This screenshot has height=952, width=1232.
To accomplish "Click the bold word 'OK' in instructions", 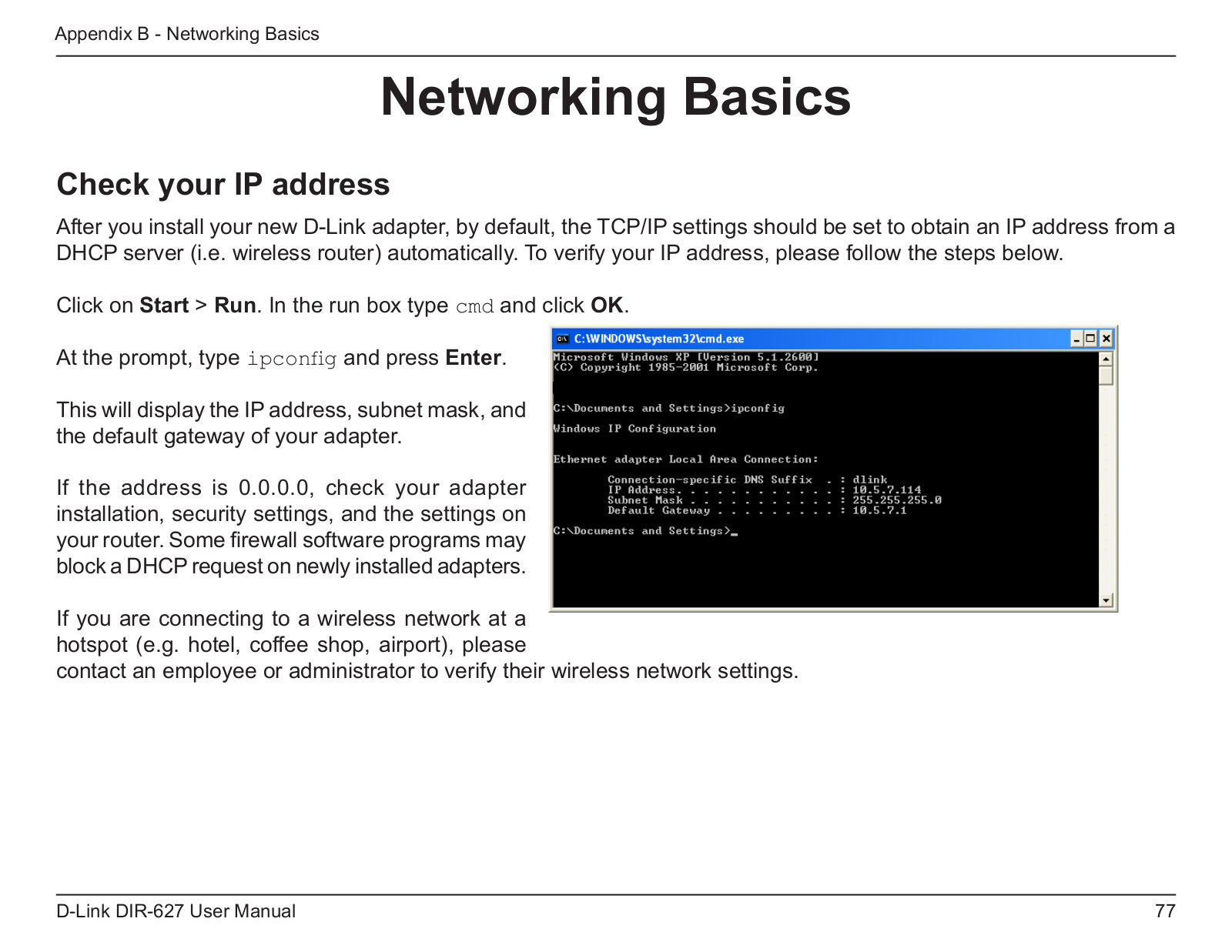I will (x=607, y=306).
